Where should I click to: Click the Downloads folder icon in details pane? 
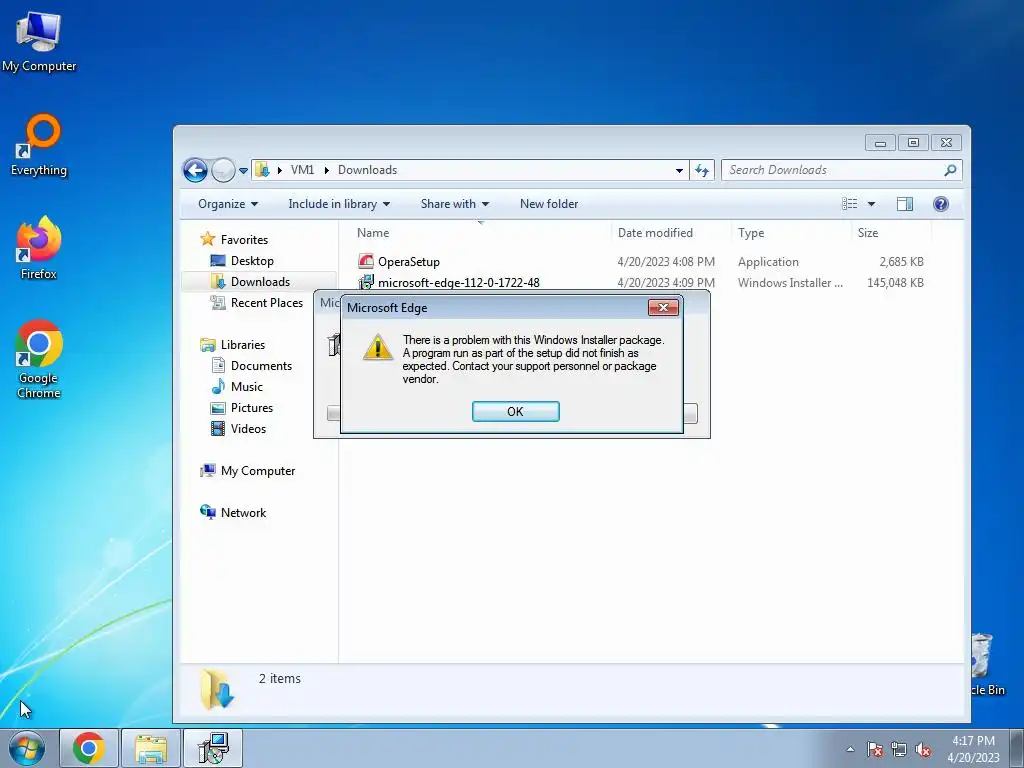217,689
